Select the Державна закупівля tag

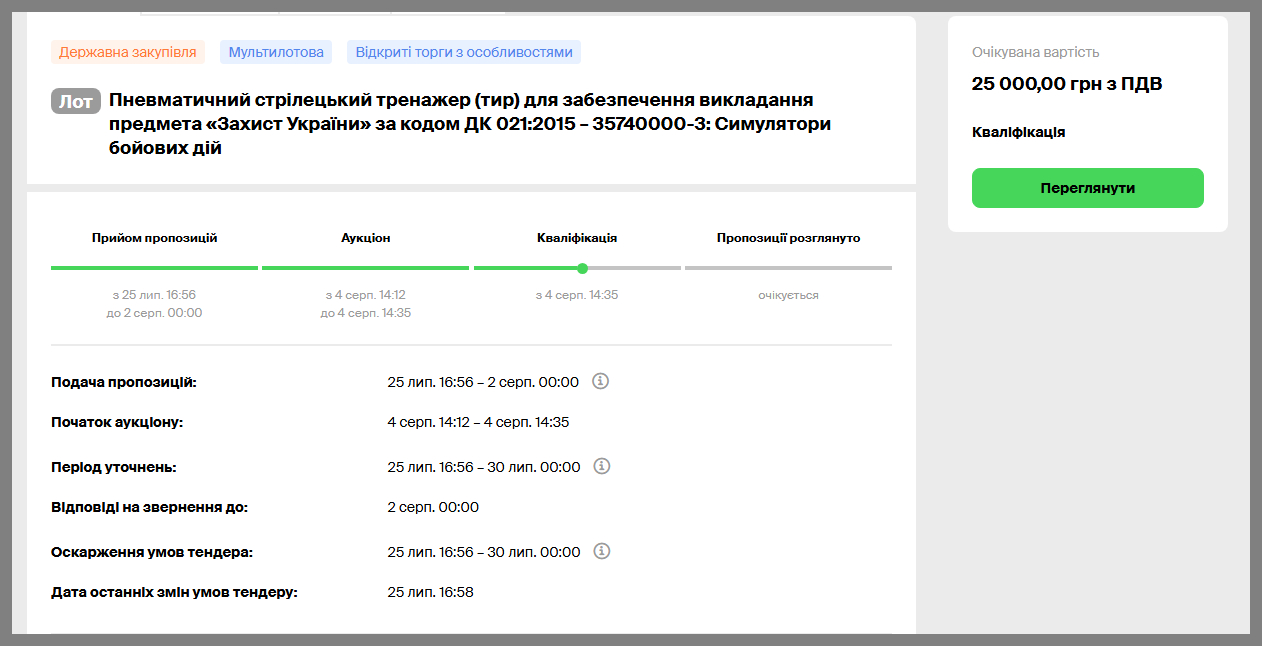(x=127, y=52)
